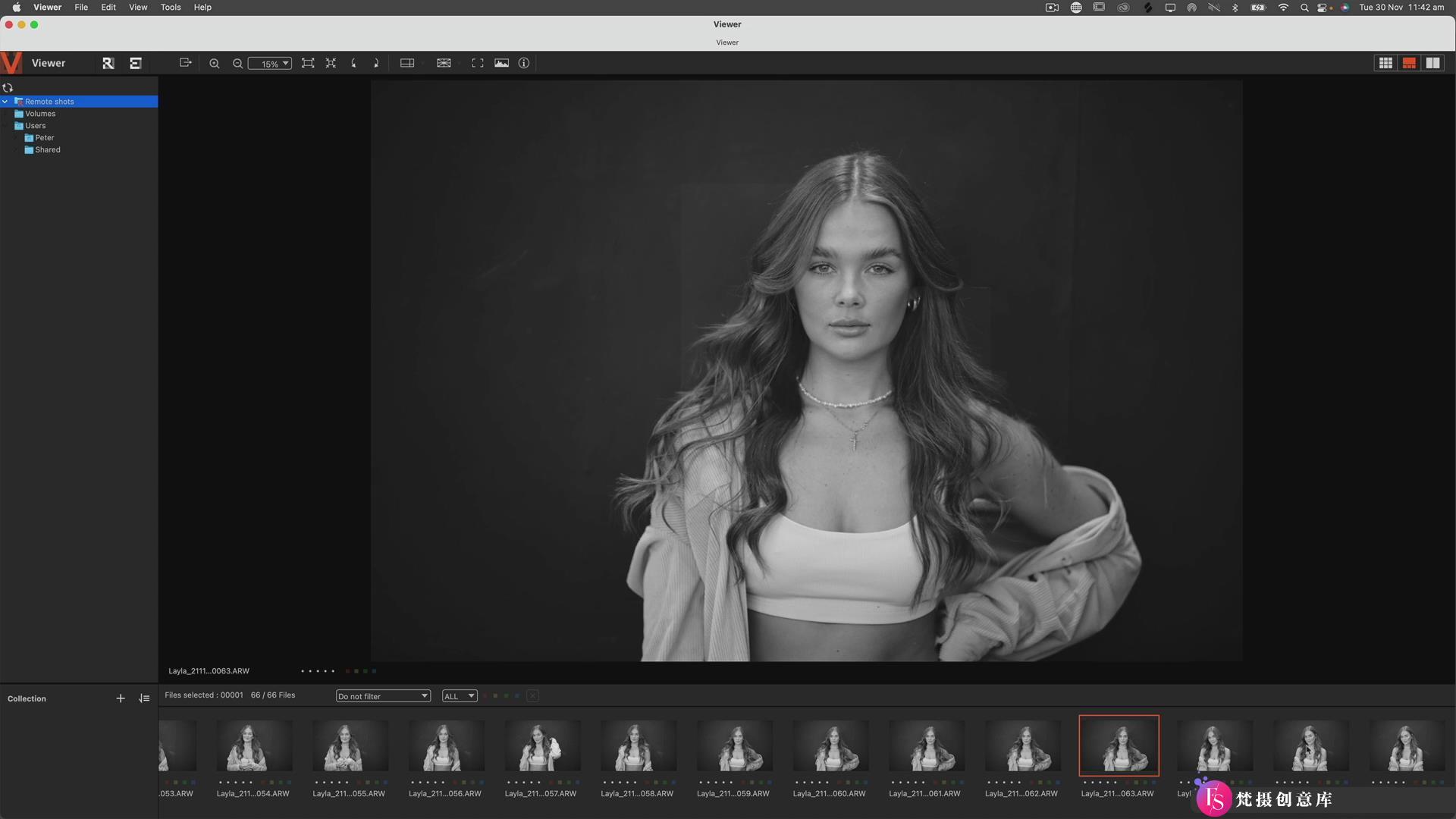Select the Shared folder
Viewport: 1456px width, 819px height.
pos(47,150)
